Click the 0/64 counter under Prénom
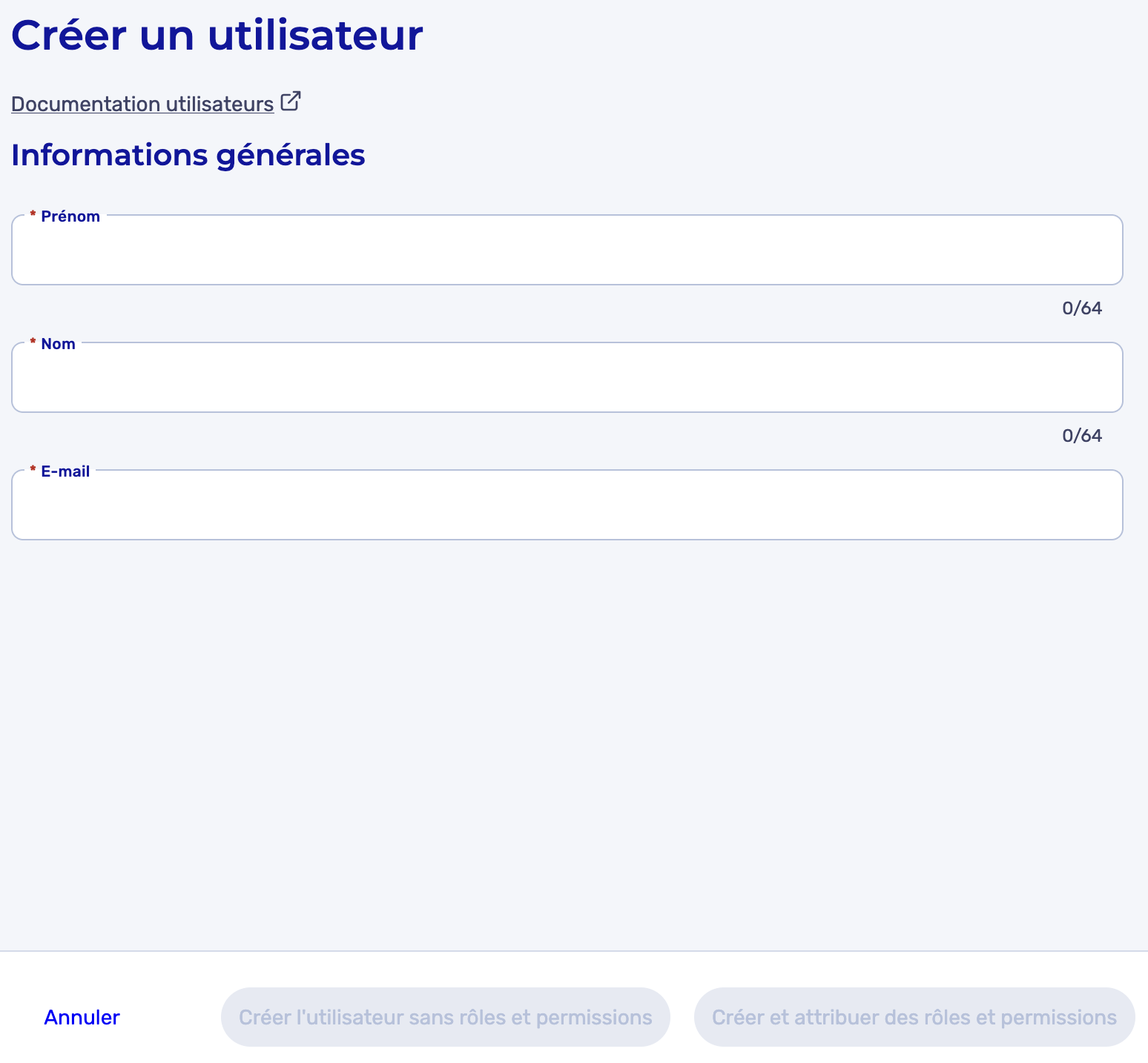 pyautogui.click(x=1082, y=308)
